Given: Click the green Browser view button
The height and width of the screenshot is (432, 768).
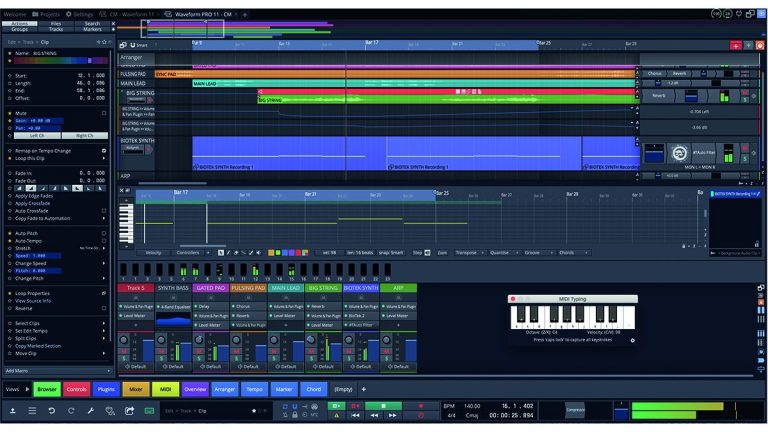Looking at the screenshot, I should point(47,389).
